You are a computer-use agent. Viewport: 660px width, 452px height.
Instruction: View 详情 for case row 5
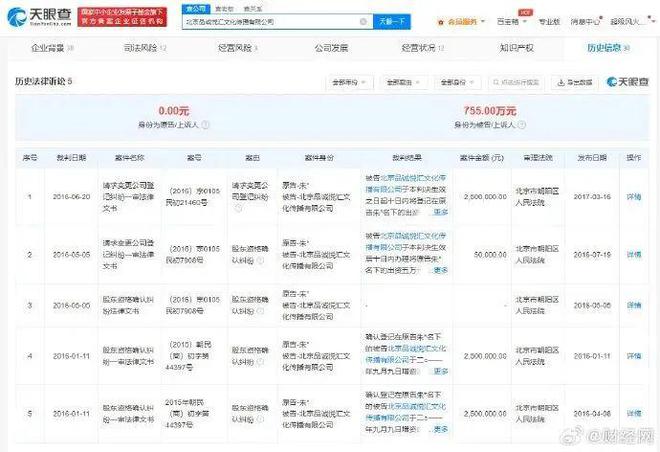[x=633, y=409]
